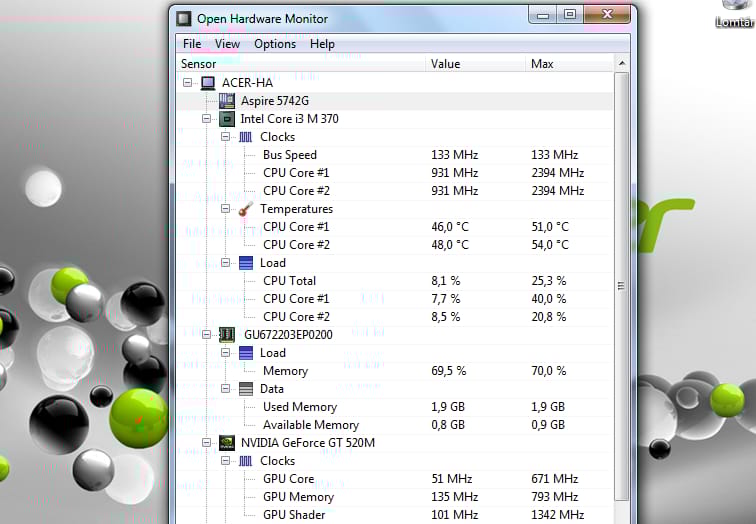This screenshot has height=524, width=756.
Task: Click the memory Load icon
Action: [x=245, y=353]
